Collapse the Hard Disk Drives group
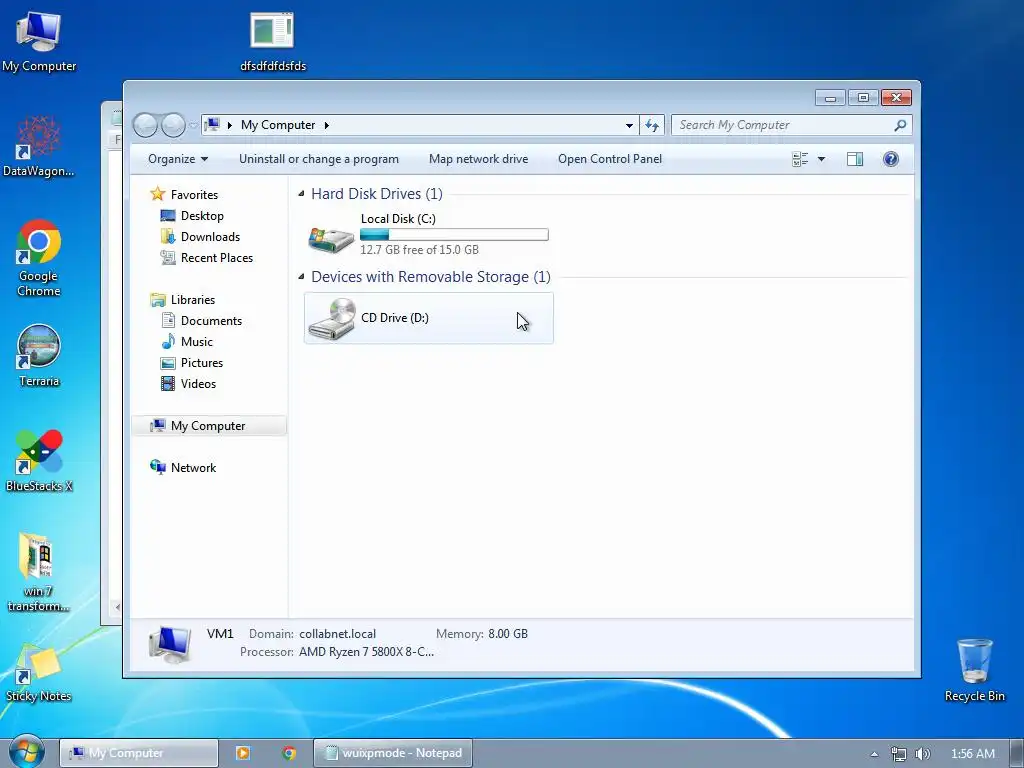The image size is (1024, 768). point(301,193)
